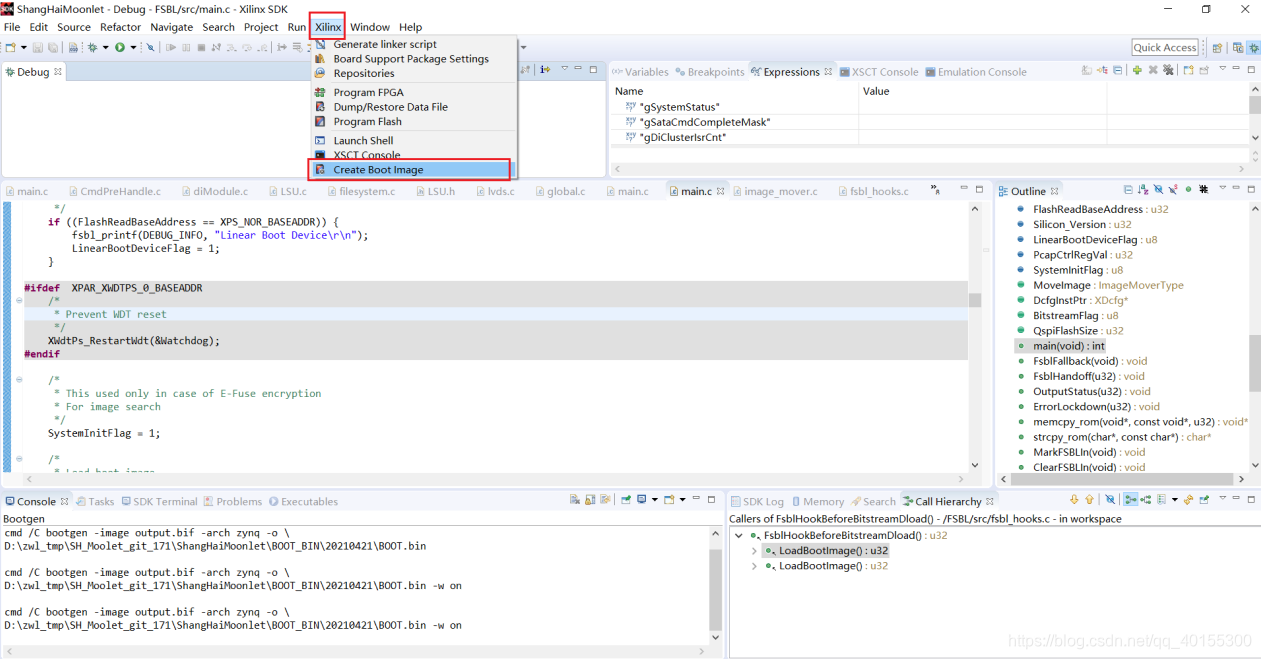Choose Program FPGA in the menu
Image resolution: width=1261 pixels, height=659 pixels.
point(368,92)
